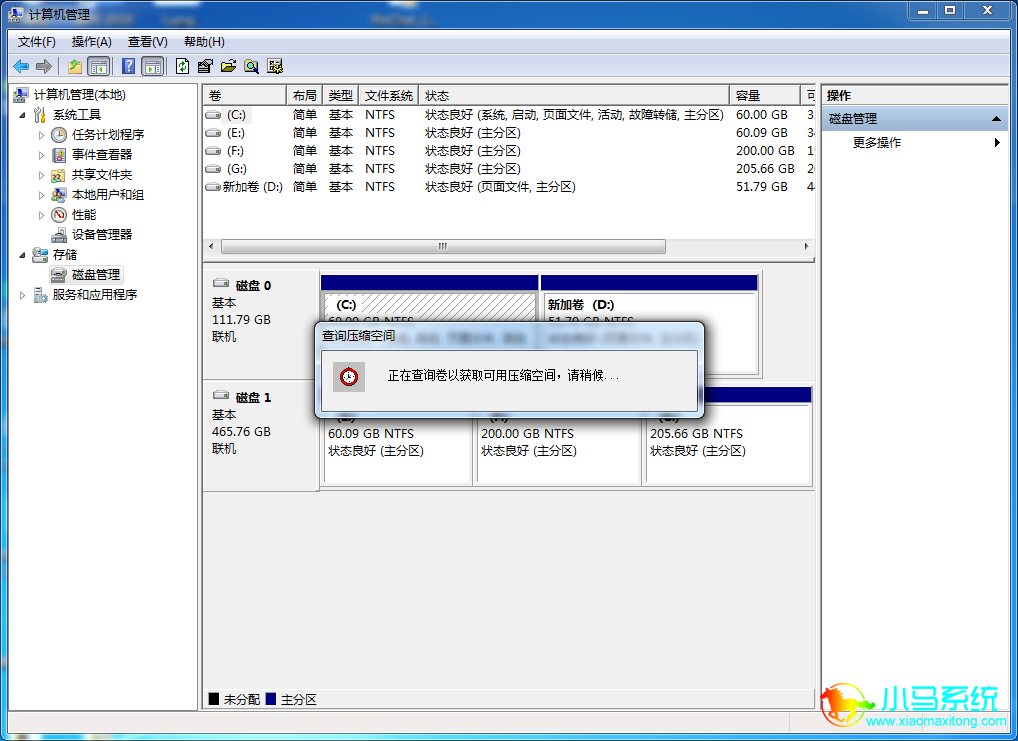This screenshot has height=741, width=1018.
Task: Click the blue Help question mark icon
Action: (129, 66)
